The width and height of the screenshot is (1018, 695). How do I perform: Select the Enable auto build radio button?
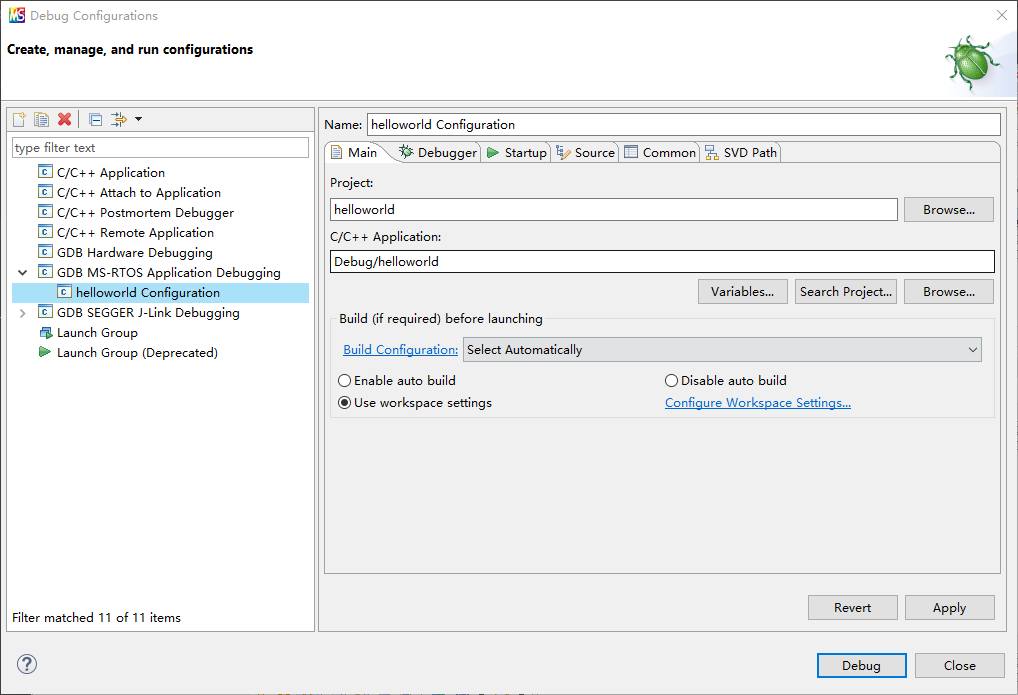[345, 381]
